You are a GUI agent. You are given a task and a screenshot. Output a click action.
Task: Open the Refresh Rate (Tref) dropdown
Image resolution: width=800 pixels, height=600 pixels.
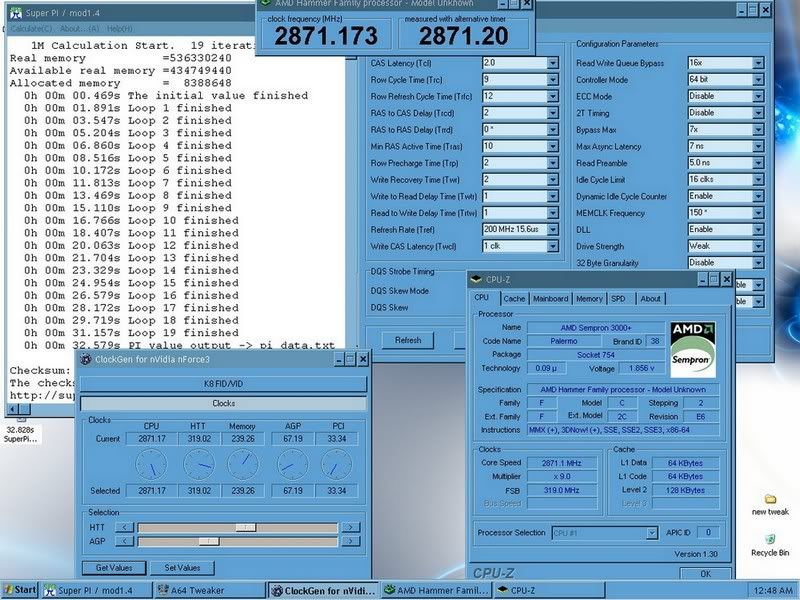click(x=552, y=229)
